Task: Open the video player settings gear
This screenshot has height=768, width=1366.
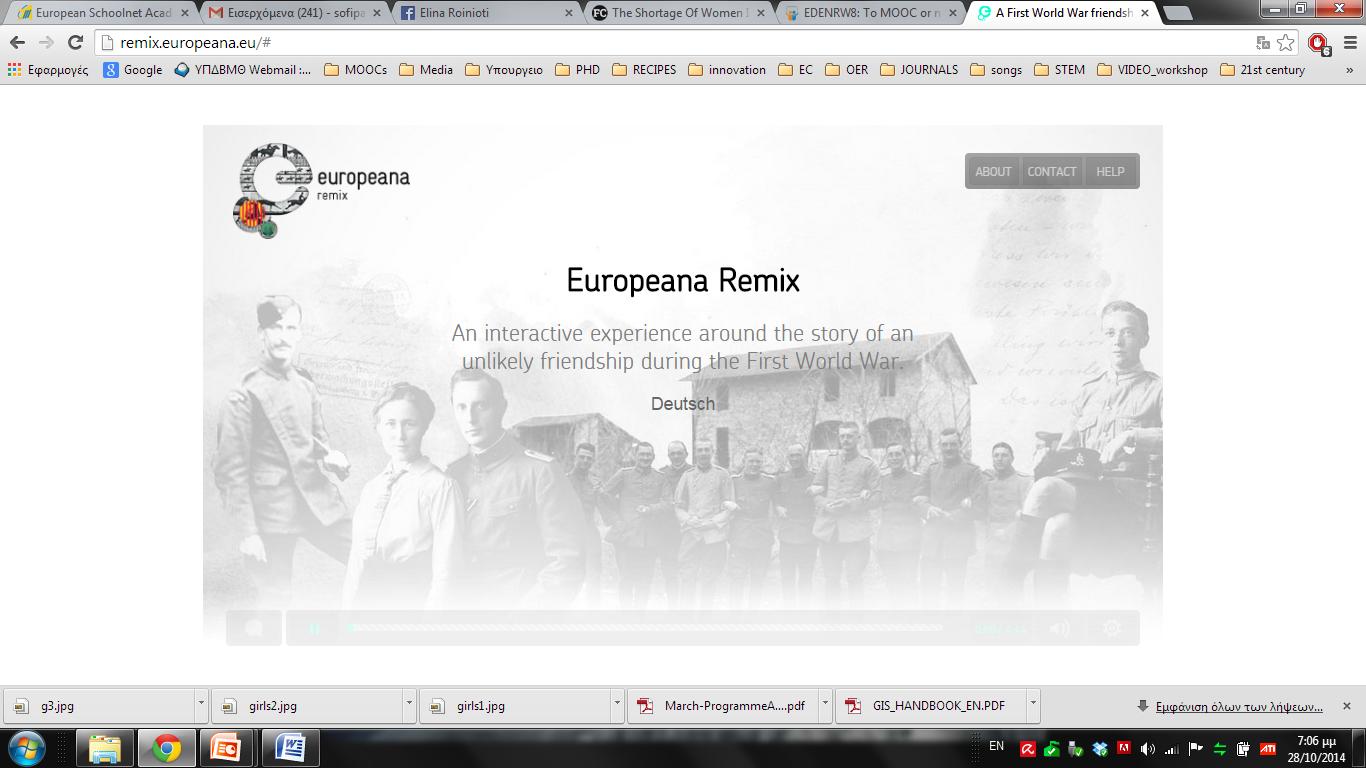Action: pos(1112,628)
